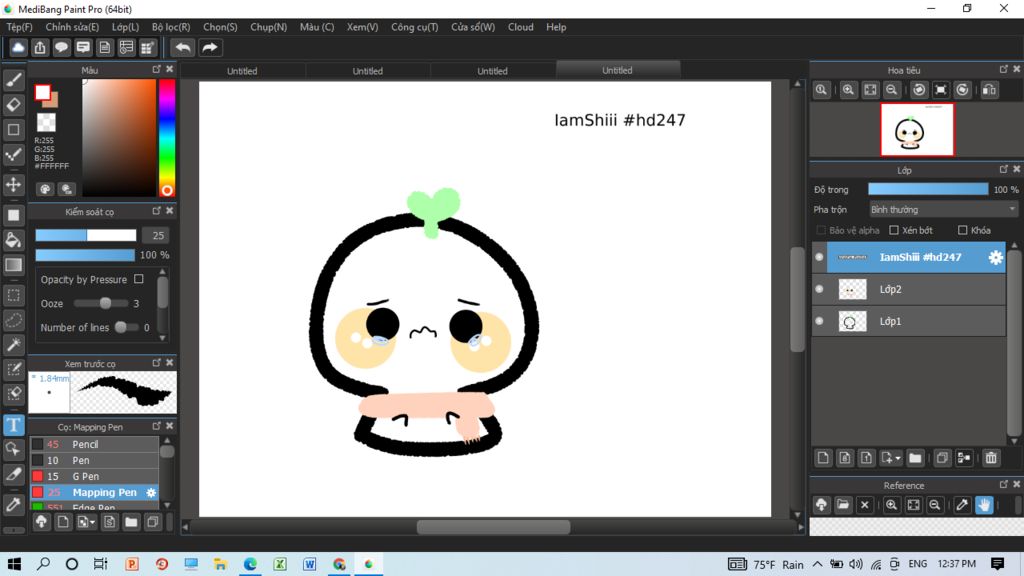Open Excel from the taskbar

point(280,564)
